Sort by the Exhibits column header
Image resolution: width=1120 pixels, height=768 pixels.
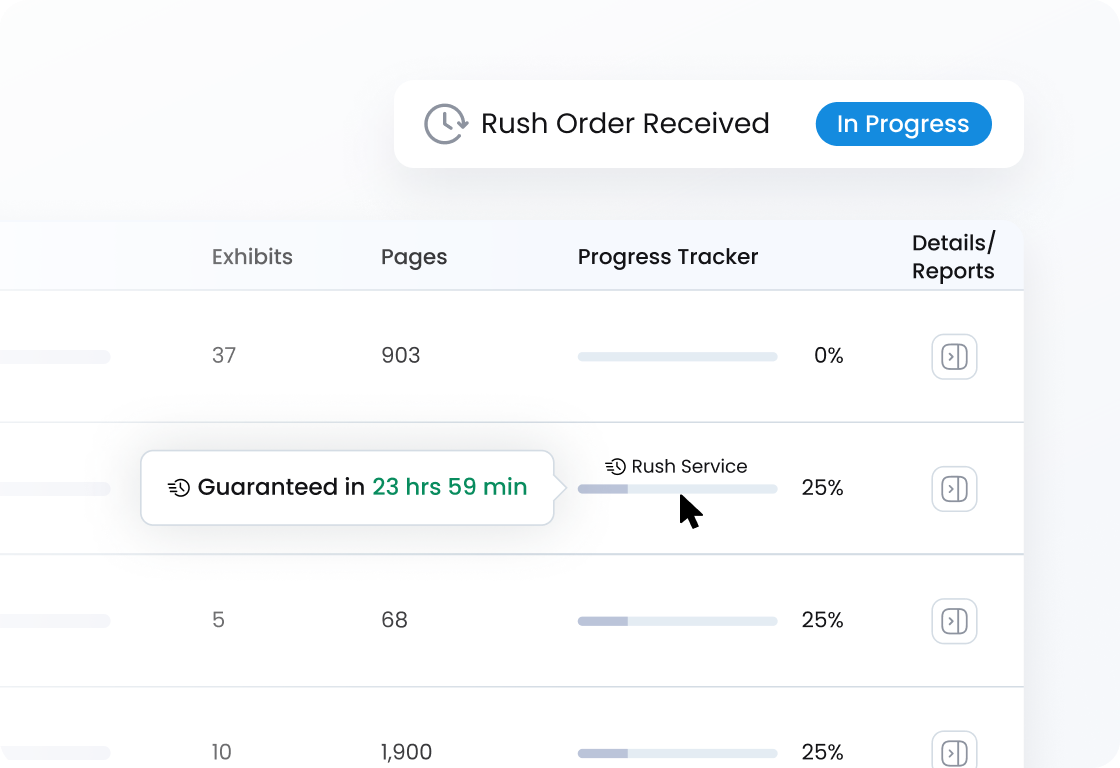[252, 257]
